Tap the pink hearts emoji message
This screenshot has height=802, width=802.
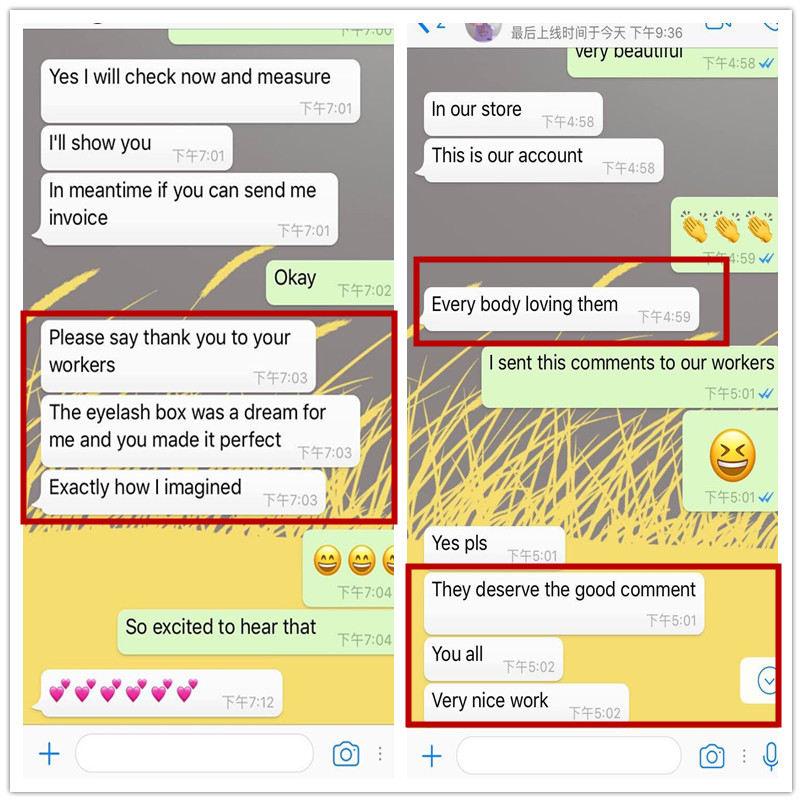[x=161, y=693]
